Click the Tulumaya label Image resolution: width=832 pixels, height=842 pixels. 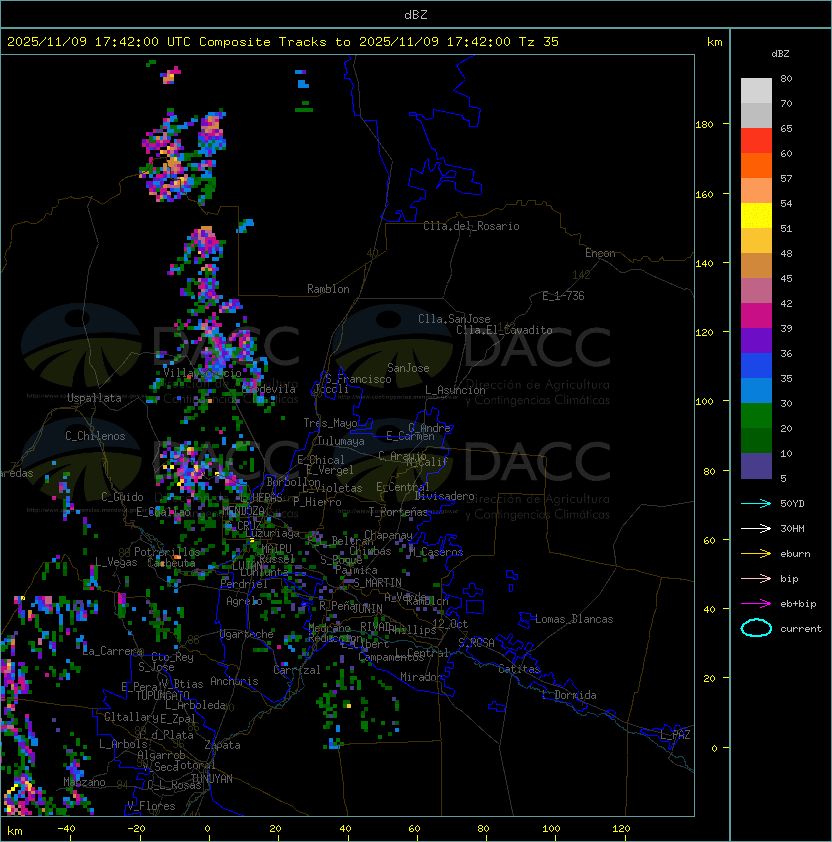coord(341,441)
